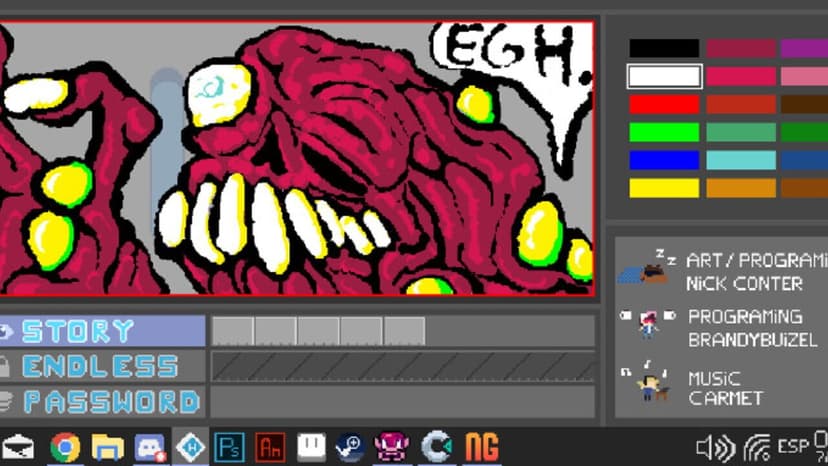Screen dimensions: 828x466
Task: Open Steam from the taskbar
Action: tap(350, 447)
